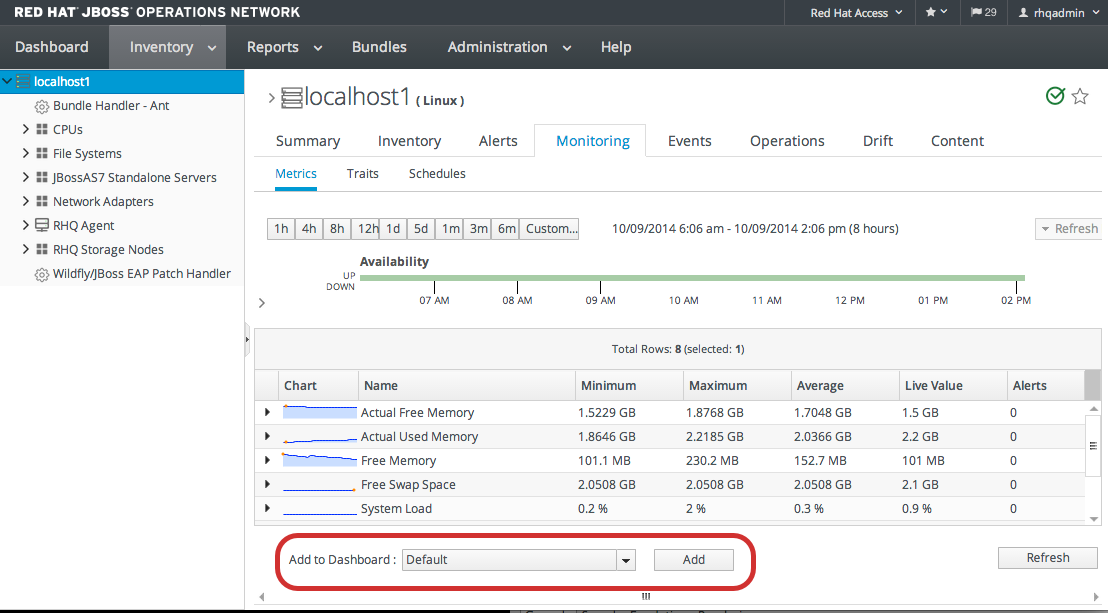1108x613 pixels.
Task: Click the Free Memory chart thumbnail
Action: pos(319,460)
